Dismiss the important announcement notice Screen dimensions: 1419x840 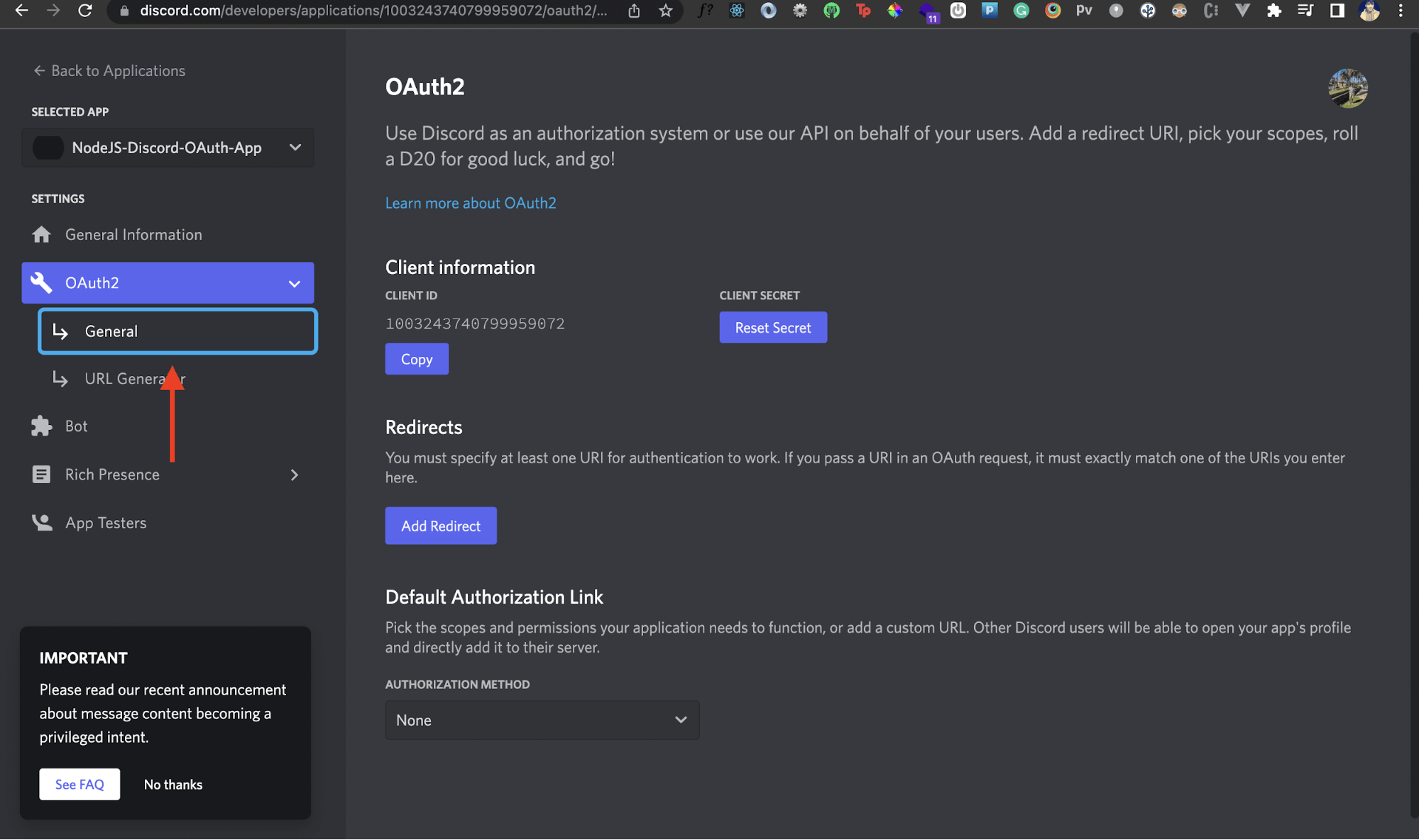tap(172, 784)
